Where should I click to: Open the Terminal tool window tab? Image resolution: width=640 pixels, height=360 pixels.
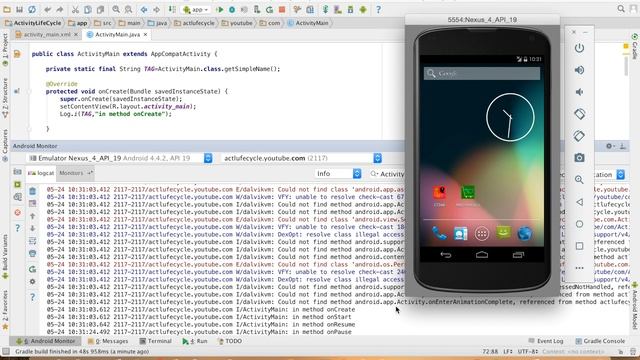pos(156,341)
